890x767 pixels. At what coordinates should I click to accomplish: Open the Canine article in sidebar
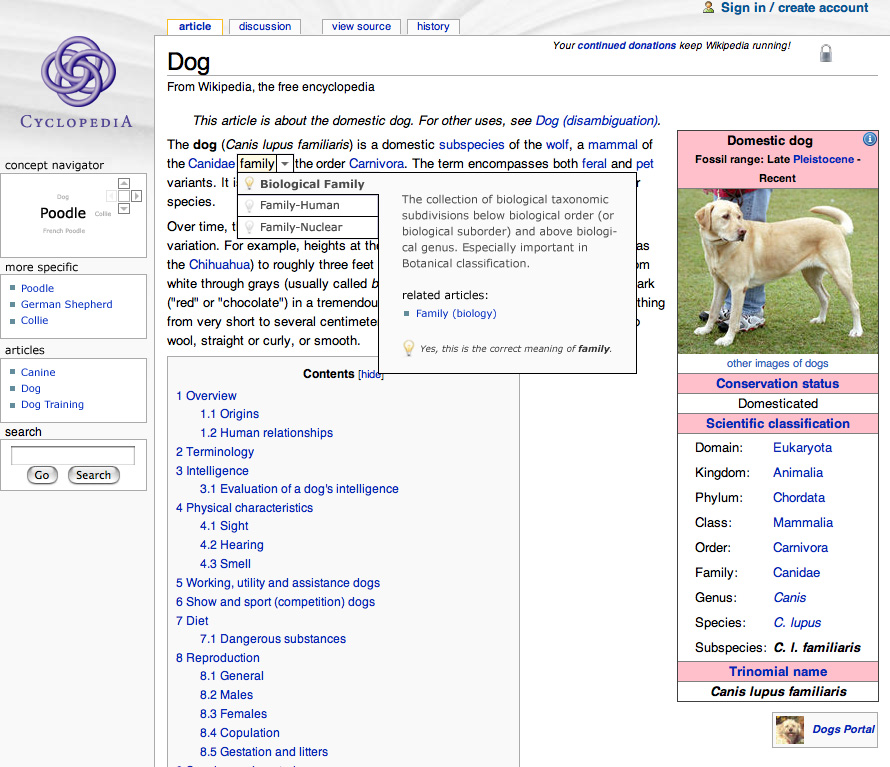click(38, 372)
